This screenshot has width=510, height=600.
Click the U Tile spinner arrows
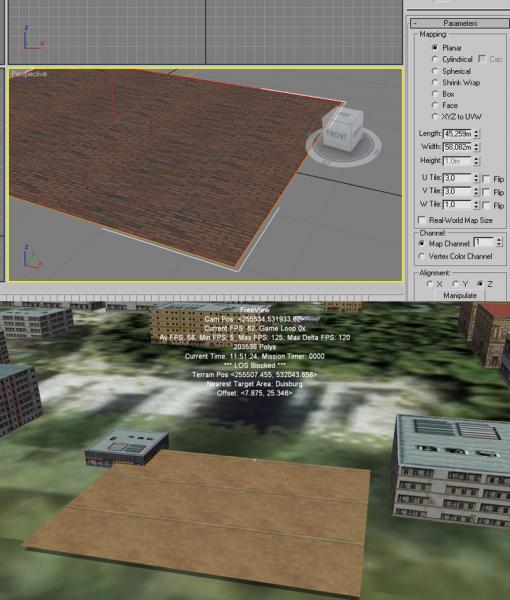click(476, 178)
